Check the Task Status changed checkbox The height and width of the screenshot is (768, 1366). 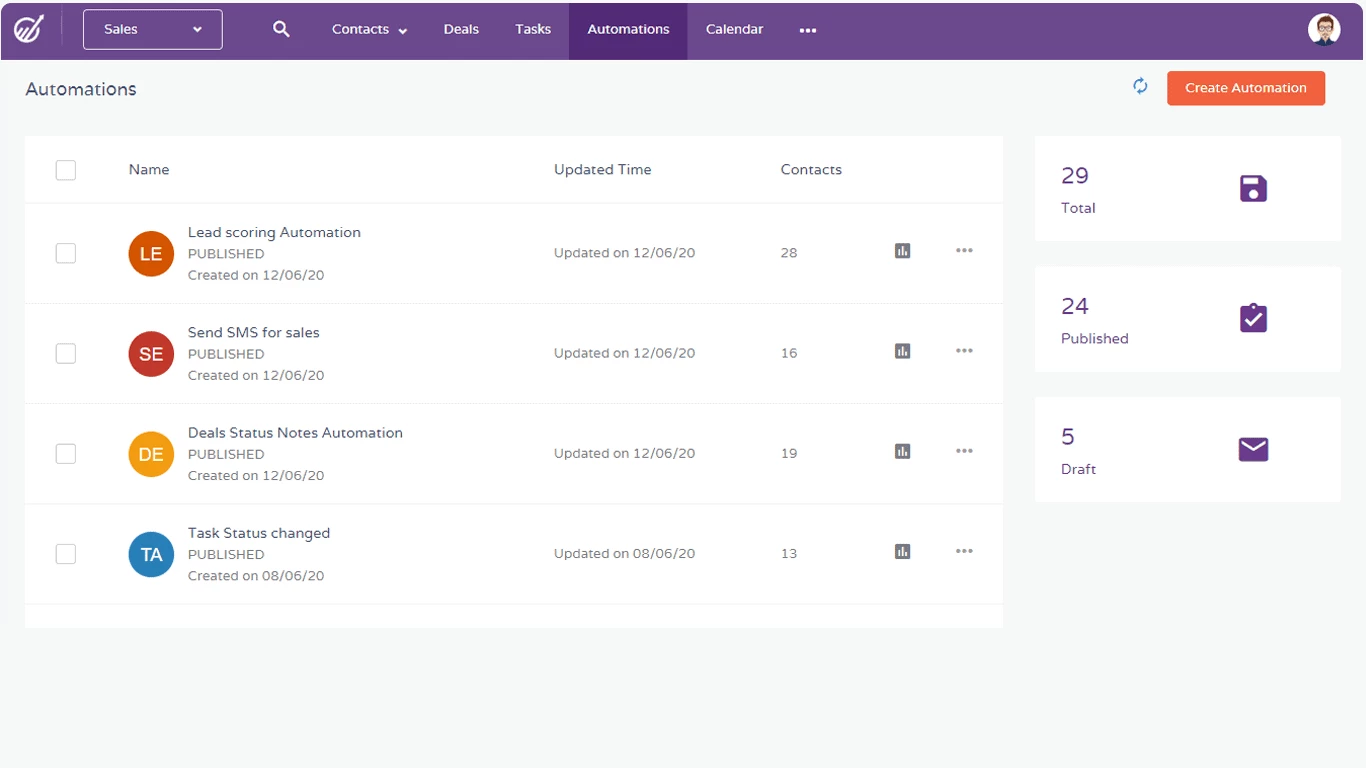point(66,553)
